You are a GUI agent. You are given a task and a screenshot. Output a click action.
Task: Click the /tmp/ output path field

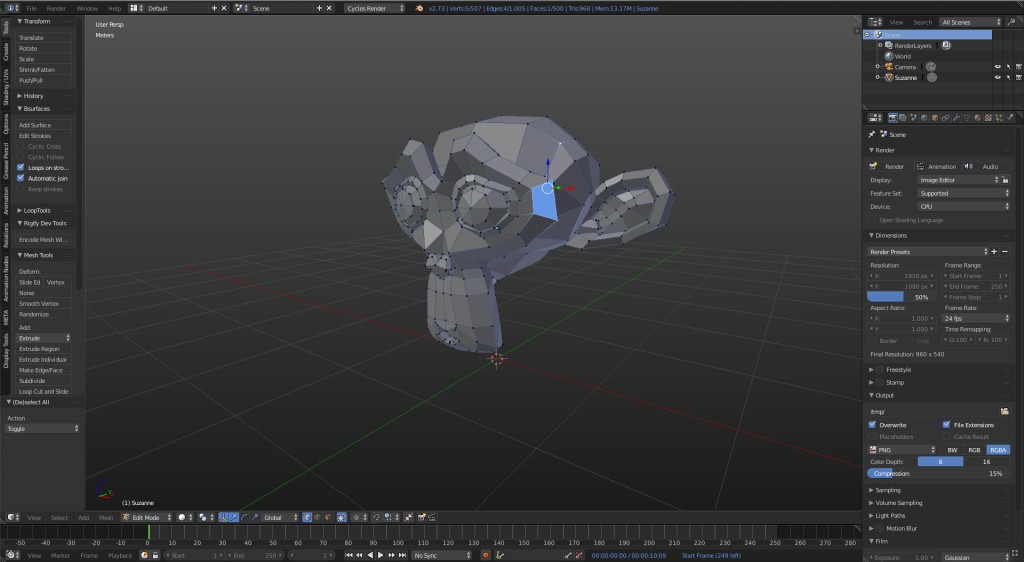(x=933, y=411)
